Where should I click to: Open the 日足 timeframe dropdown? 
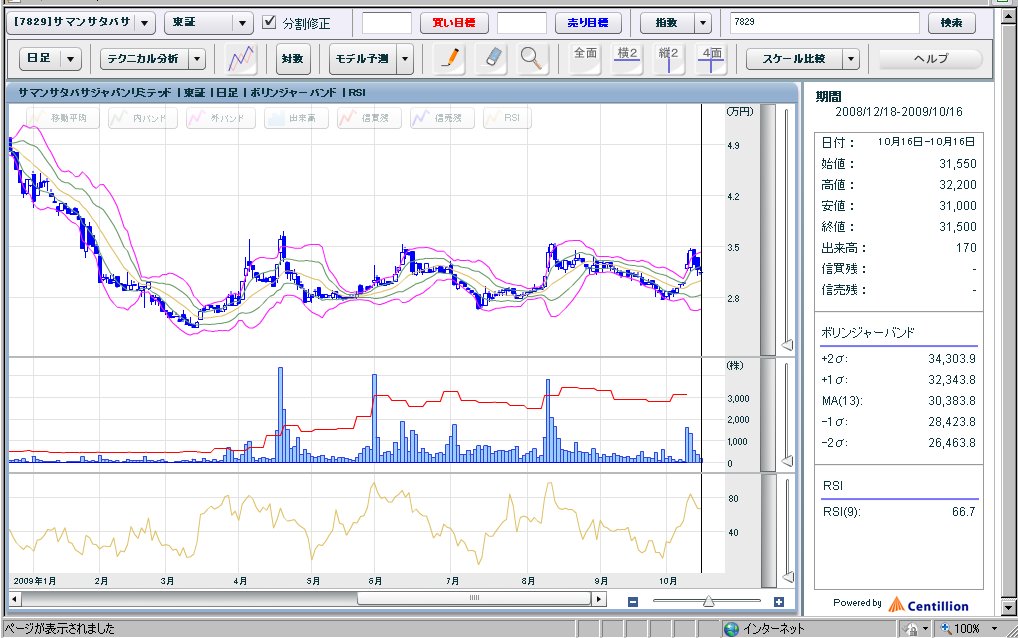71,59
